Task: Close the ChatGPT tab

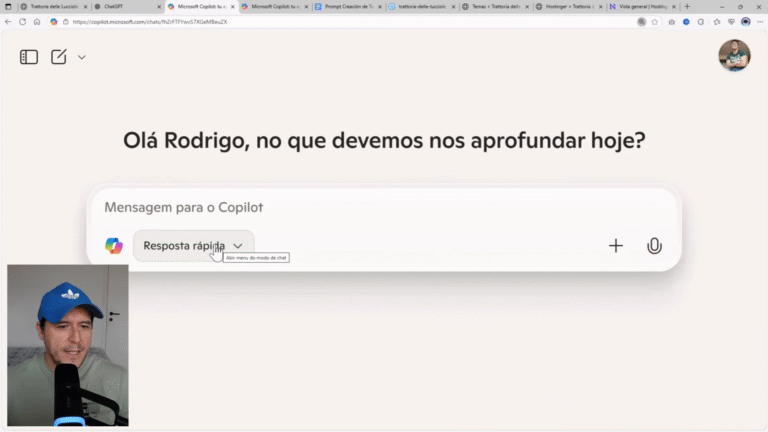Action: click(x=159, y=7)
